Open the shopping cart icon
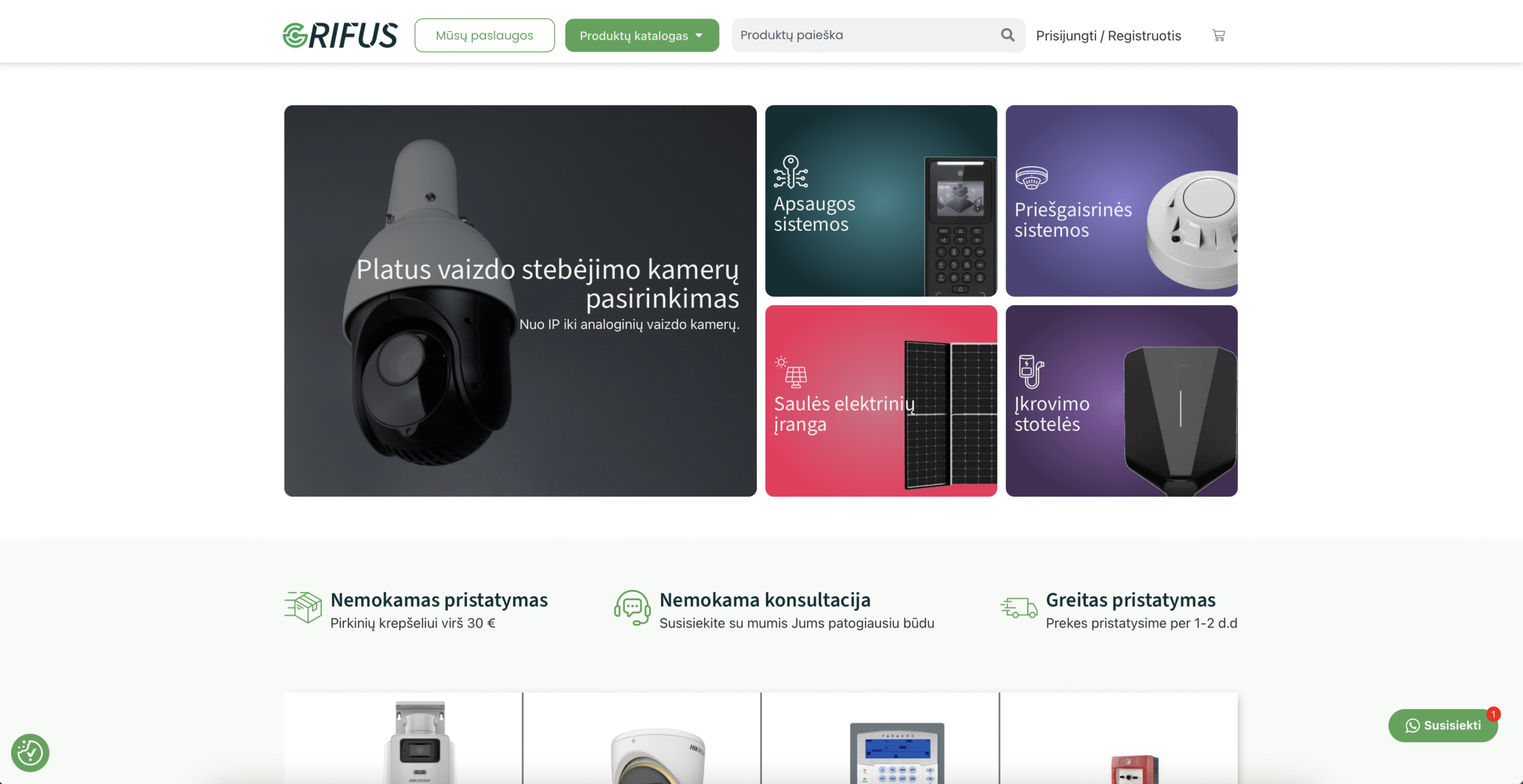 pyautogui.click(x=1218, y=36)
